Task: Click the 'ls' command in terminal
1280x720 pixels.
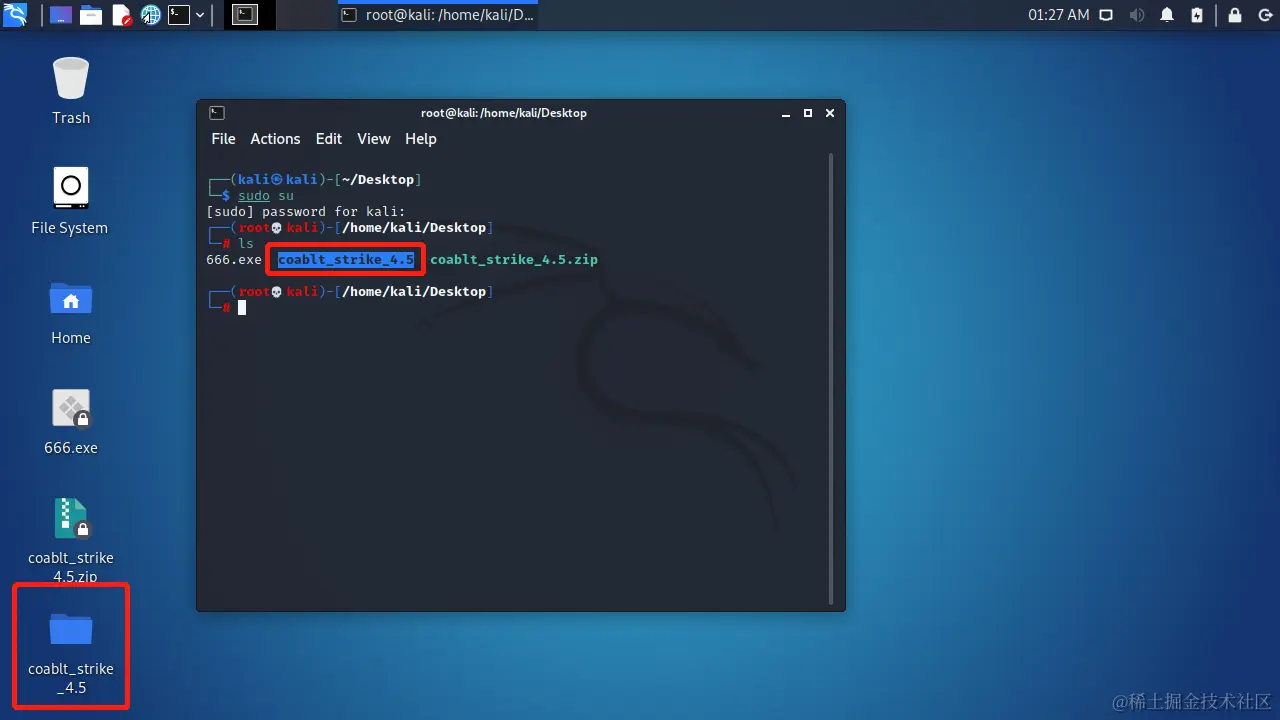Action: click(x=246, y=244)
